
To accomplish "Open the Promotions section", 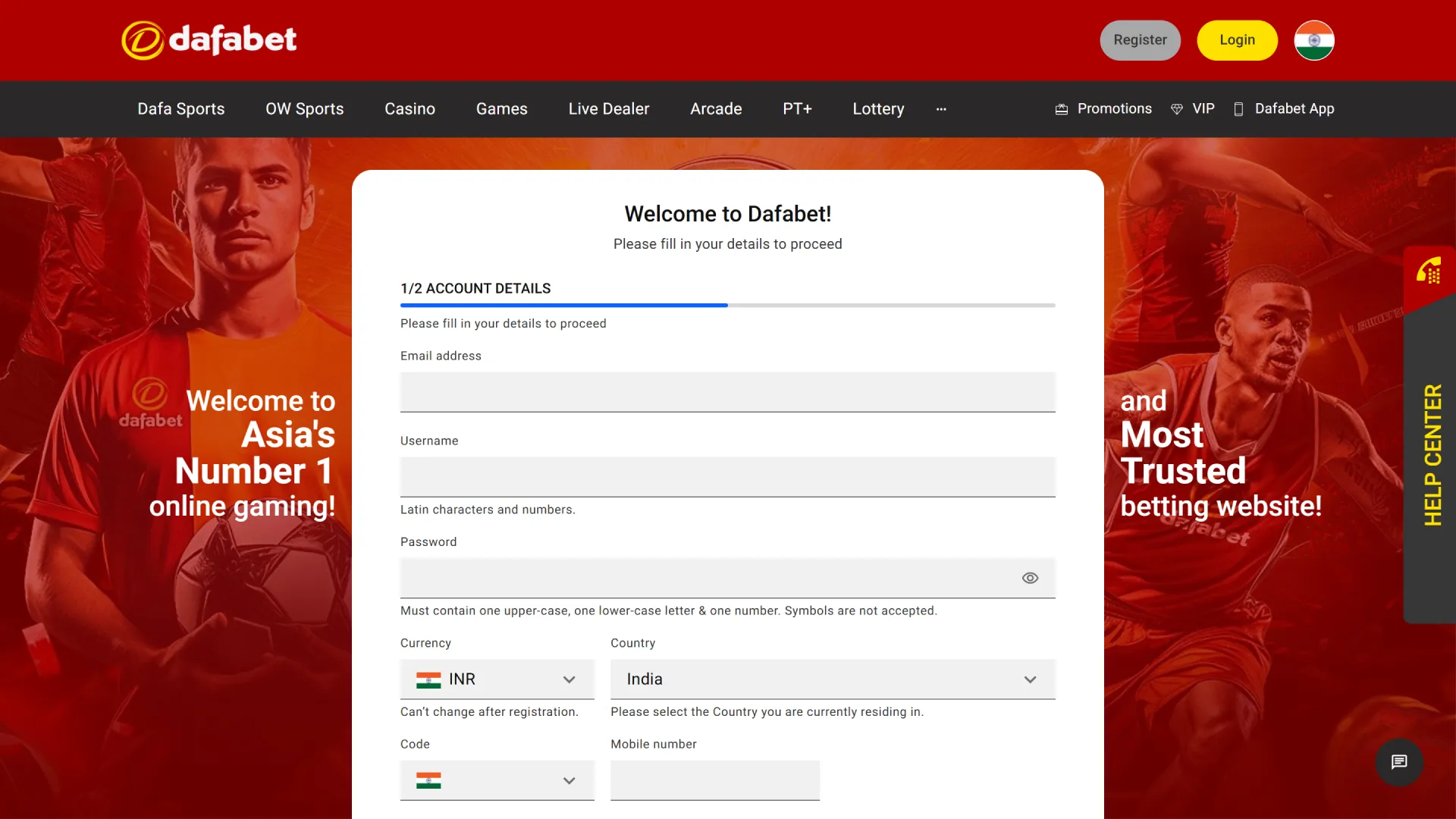I will click(1103, 108).
